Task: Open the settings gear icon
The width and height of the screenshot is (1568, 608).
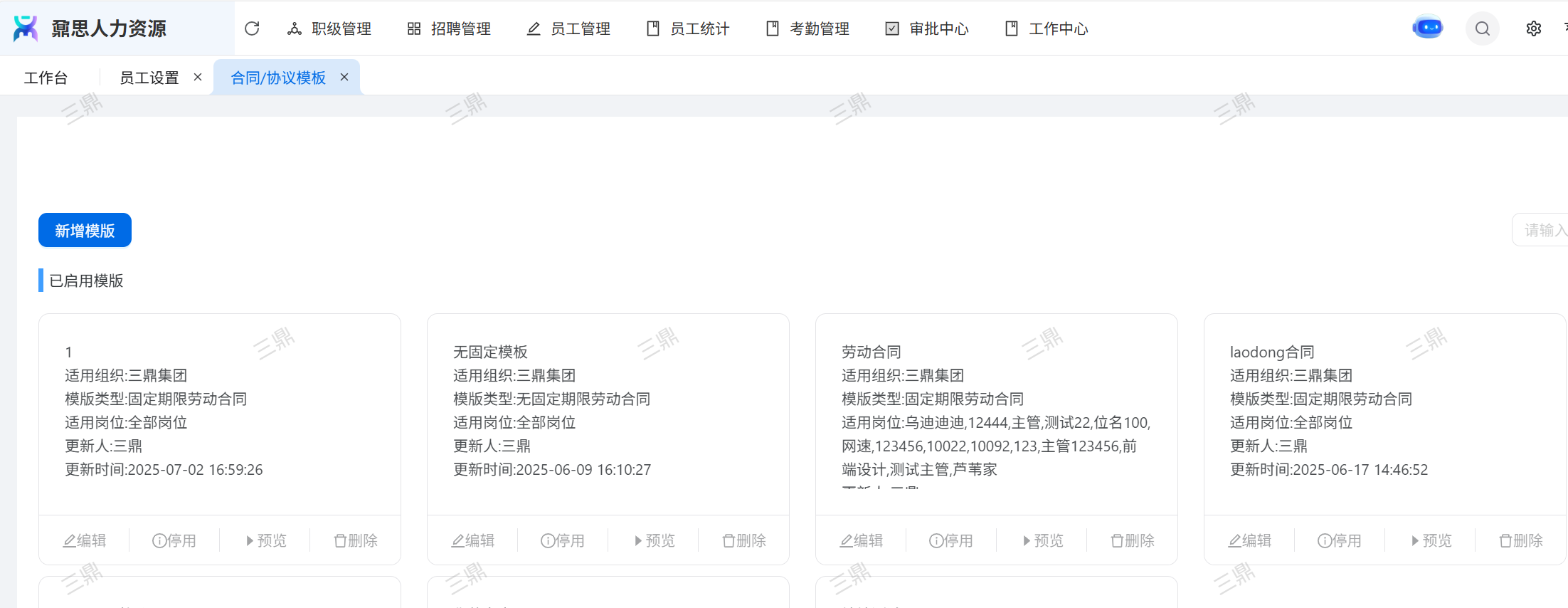Action: coord(1533,28)
